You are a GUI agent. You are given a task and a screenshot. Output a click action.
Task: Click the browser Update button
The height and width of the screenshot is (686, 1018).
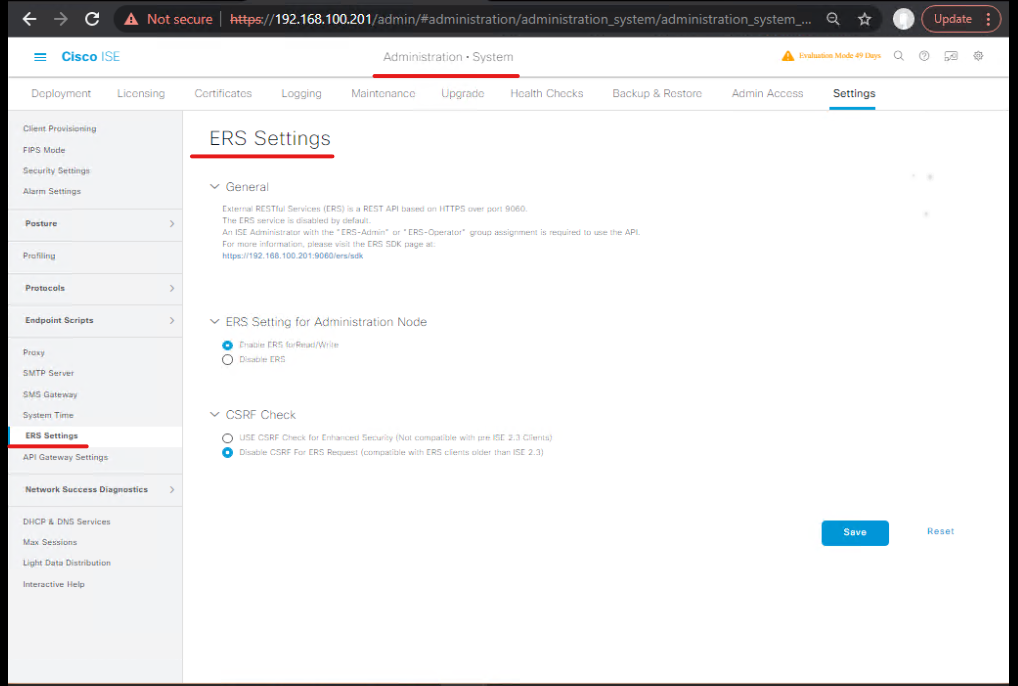click(952, 19)
